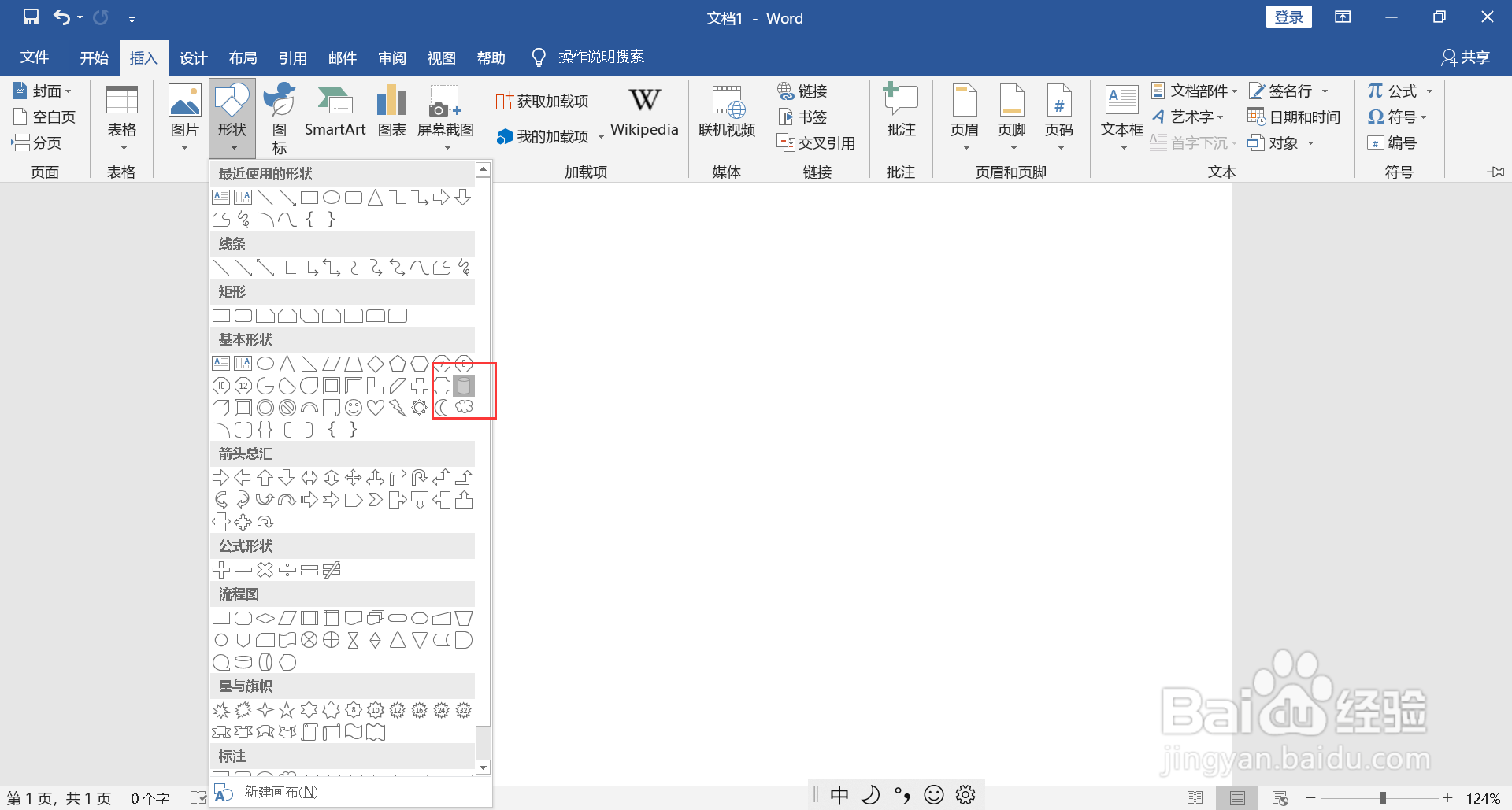Switch to Read Mode view

[1195, 798]
